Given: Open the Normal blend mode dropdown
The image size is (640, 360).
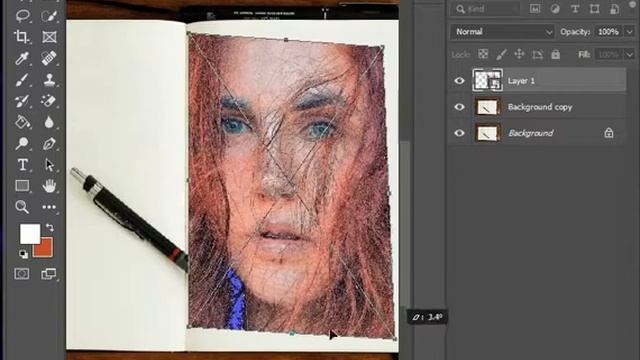Looking at the screenshot, I should [x=502, y=31].
